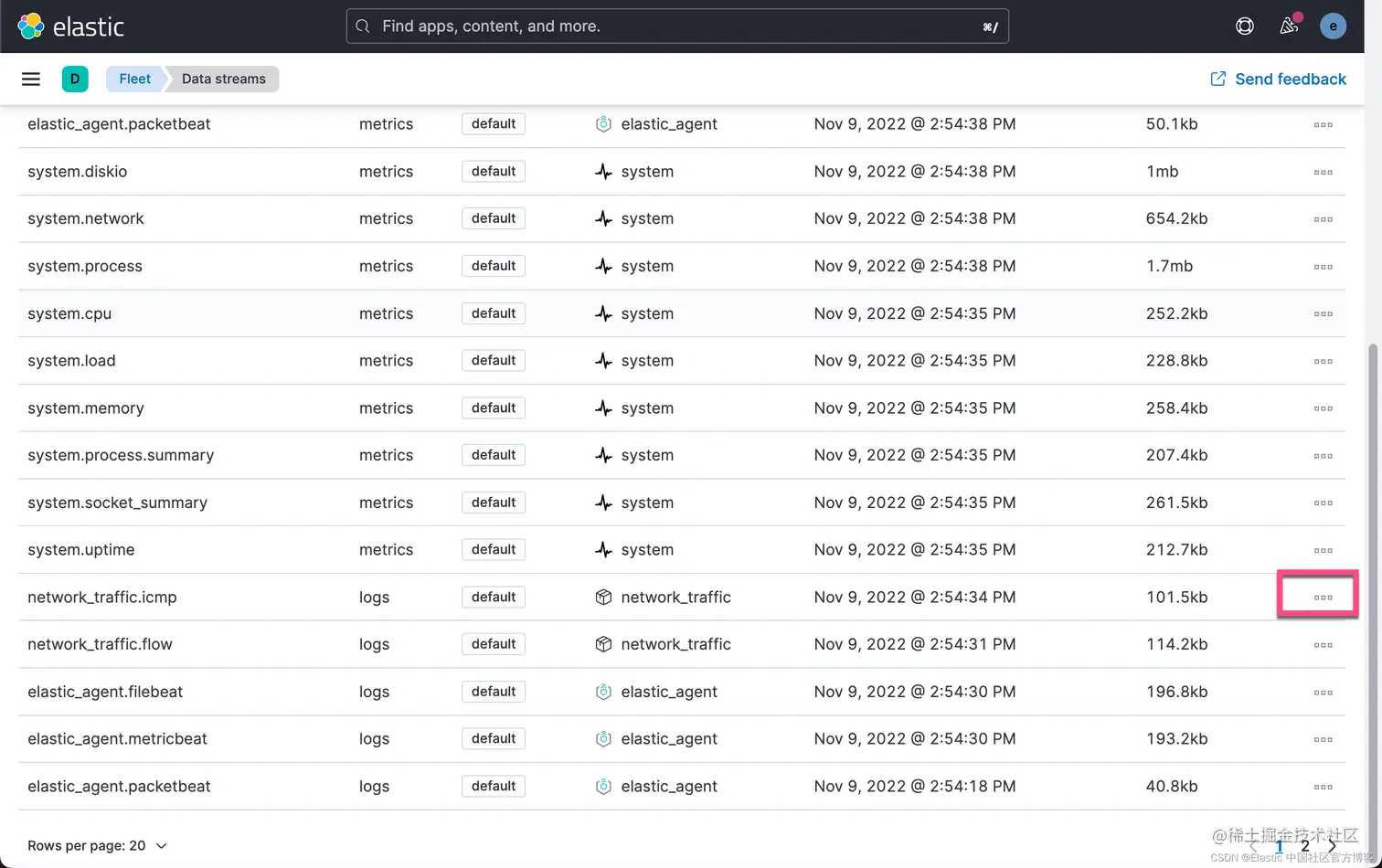The height and width of the screenshot is (868, 1382).
Task: Open actions menu for network_traffic.flow row
Action: tap(1323, 645)
